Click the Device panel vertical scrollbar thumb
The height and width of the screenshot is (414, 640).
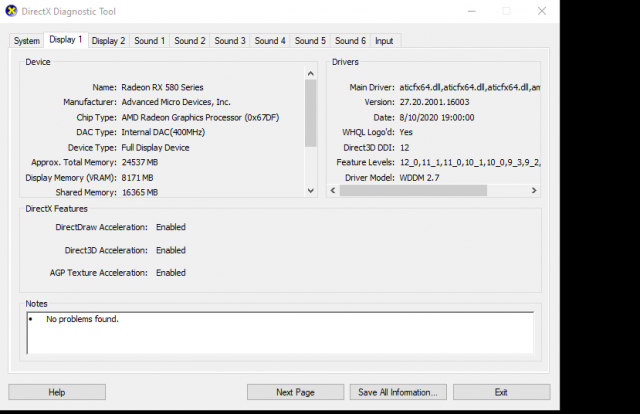coord(311,113)
